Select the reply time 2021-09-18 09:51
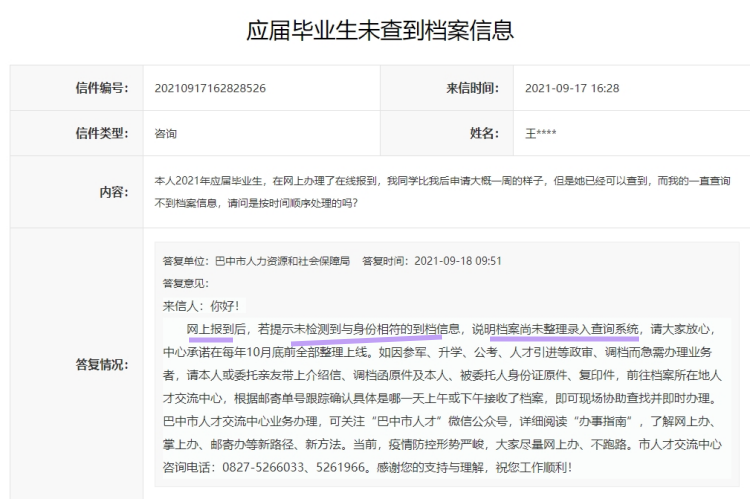 [458, 261]
